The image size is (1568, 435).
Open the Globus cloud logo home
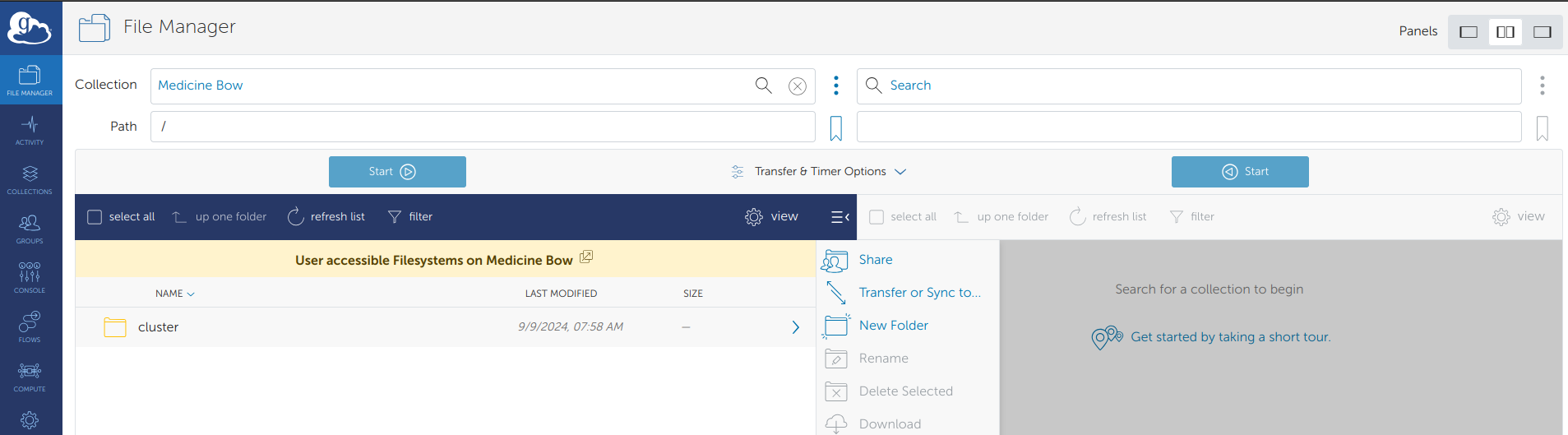pyautogui.click(x=30, y=28)
